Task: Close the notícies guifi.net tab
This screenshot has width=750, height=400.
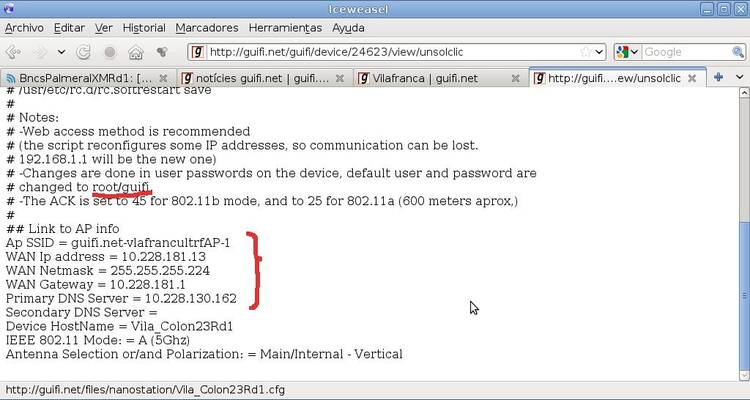Action: pos(340,78)
